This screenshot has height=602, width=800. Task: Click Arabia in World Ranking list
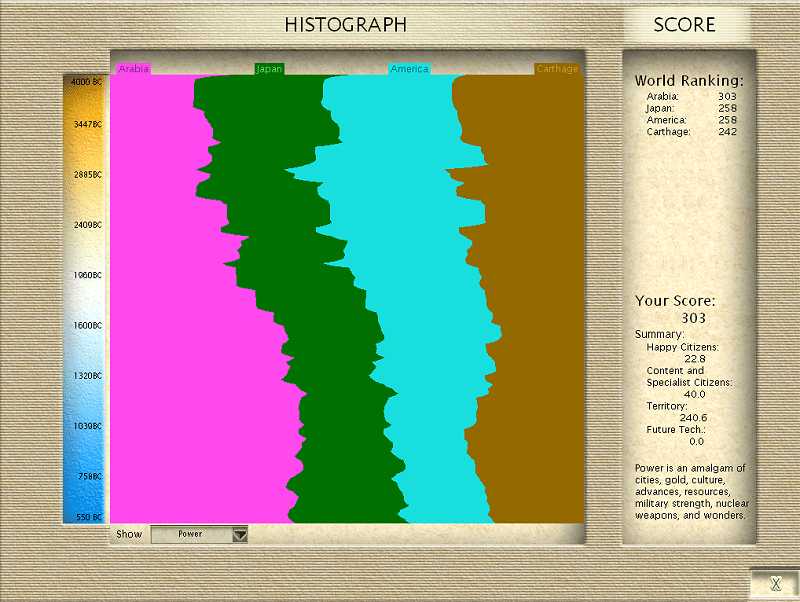click(691, 96)
